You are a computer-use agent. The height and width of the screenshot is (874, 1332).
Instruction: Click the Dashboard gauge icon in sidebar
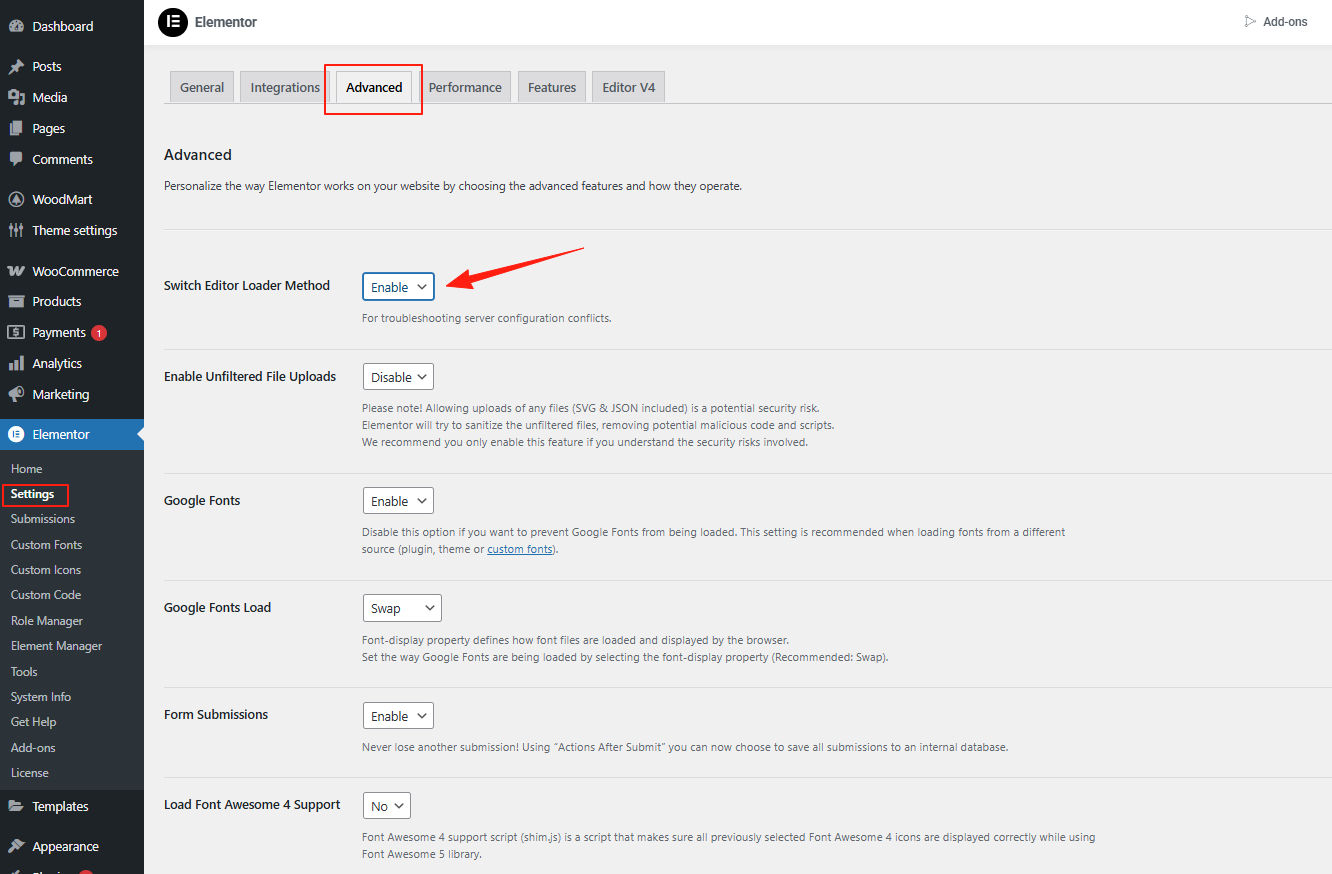(16, 26)
